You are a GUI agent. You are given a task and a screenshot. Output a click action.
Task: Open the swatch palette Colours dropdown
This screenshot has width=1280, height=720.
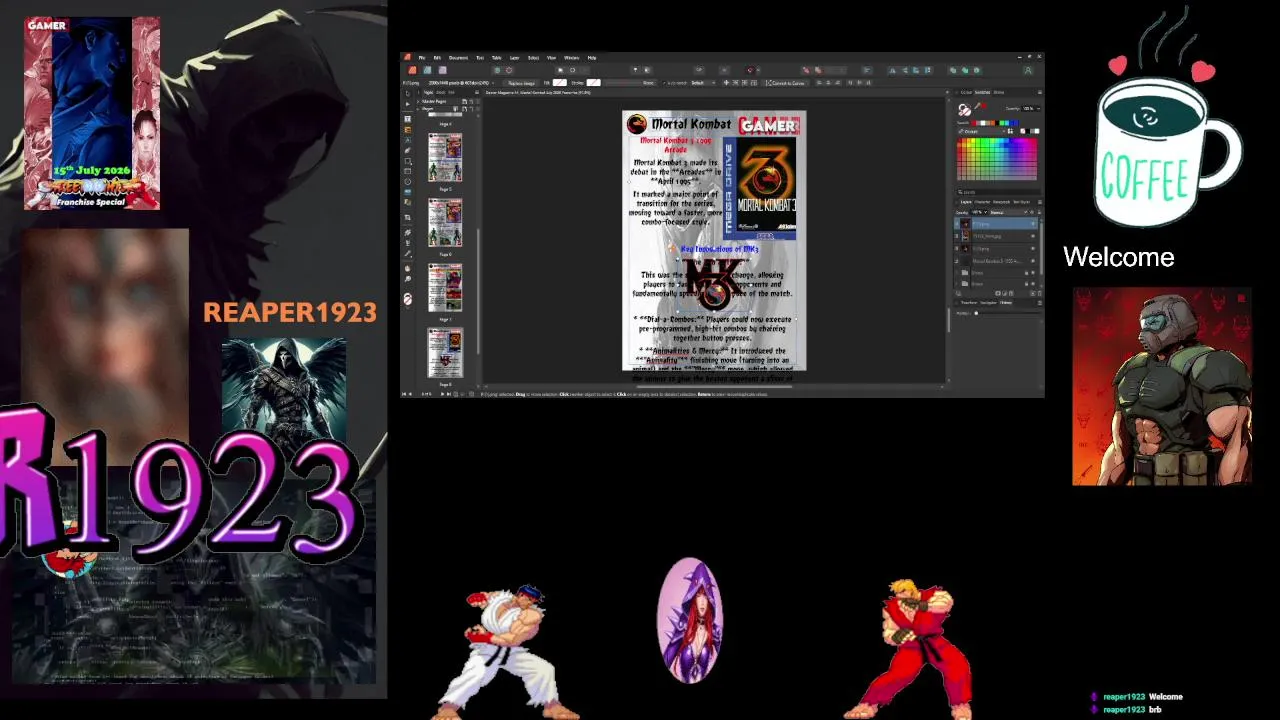tap(981, 131)
